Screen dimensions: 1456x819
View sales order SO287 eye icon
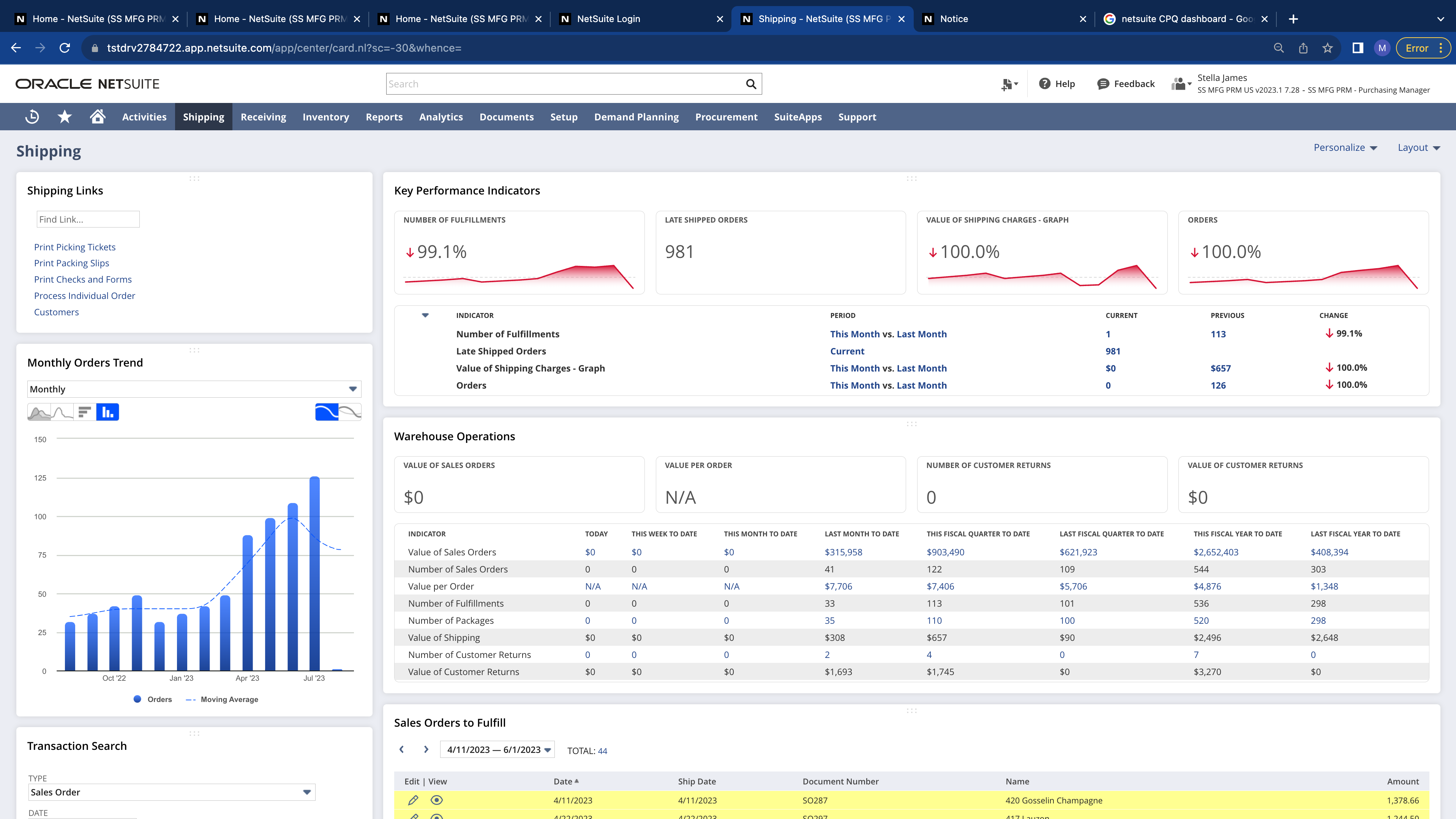click(436, 800)
